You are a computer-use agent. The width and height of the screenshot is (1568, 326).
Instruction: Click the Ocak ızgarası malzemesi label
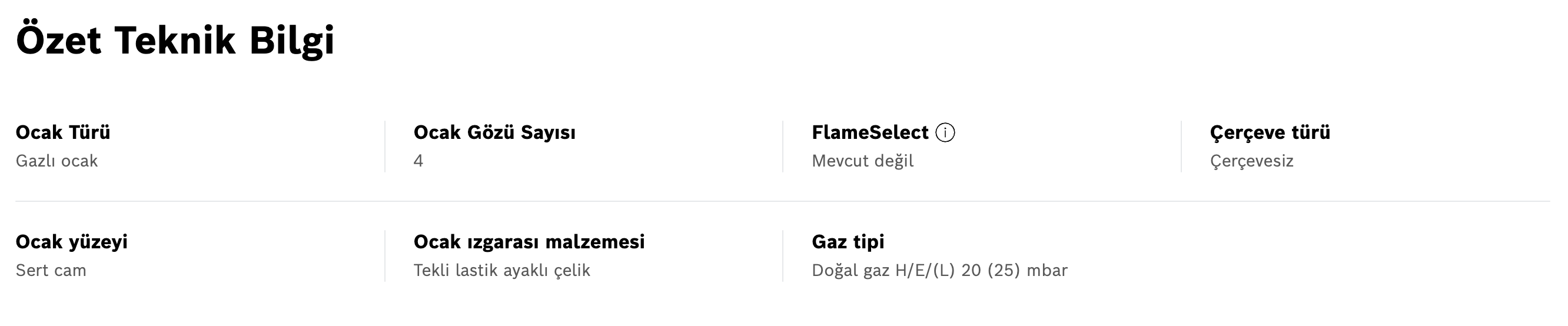[x=529, y=241]
